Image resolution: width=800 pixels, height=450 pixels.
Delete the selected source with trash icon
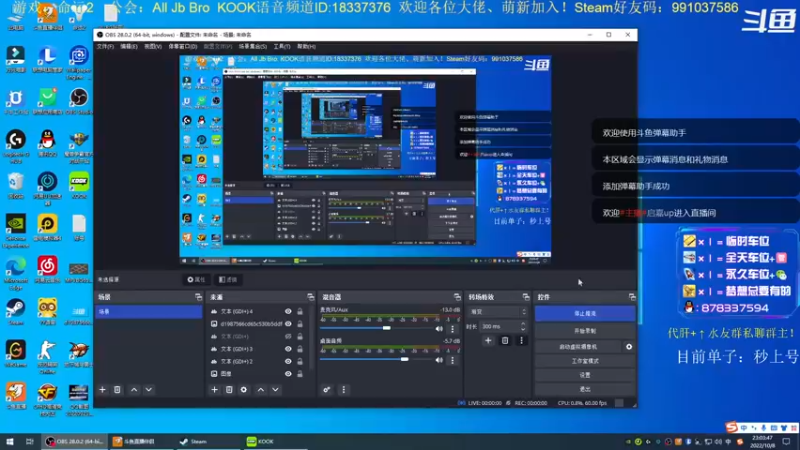(x=229, y=390)
